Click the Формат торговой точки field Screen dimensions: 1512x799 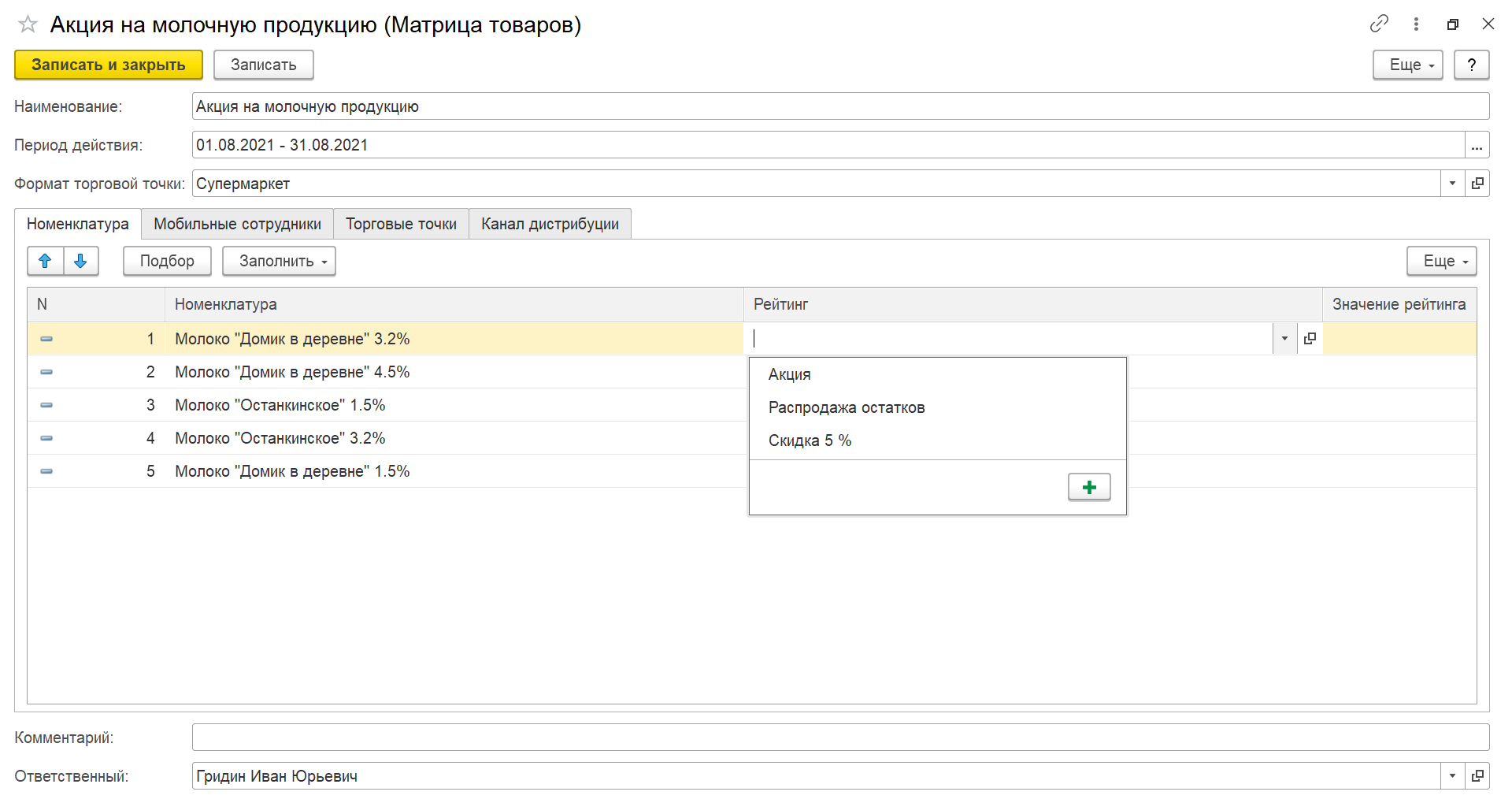point(817,184)
